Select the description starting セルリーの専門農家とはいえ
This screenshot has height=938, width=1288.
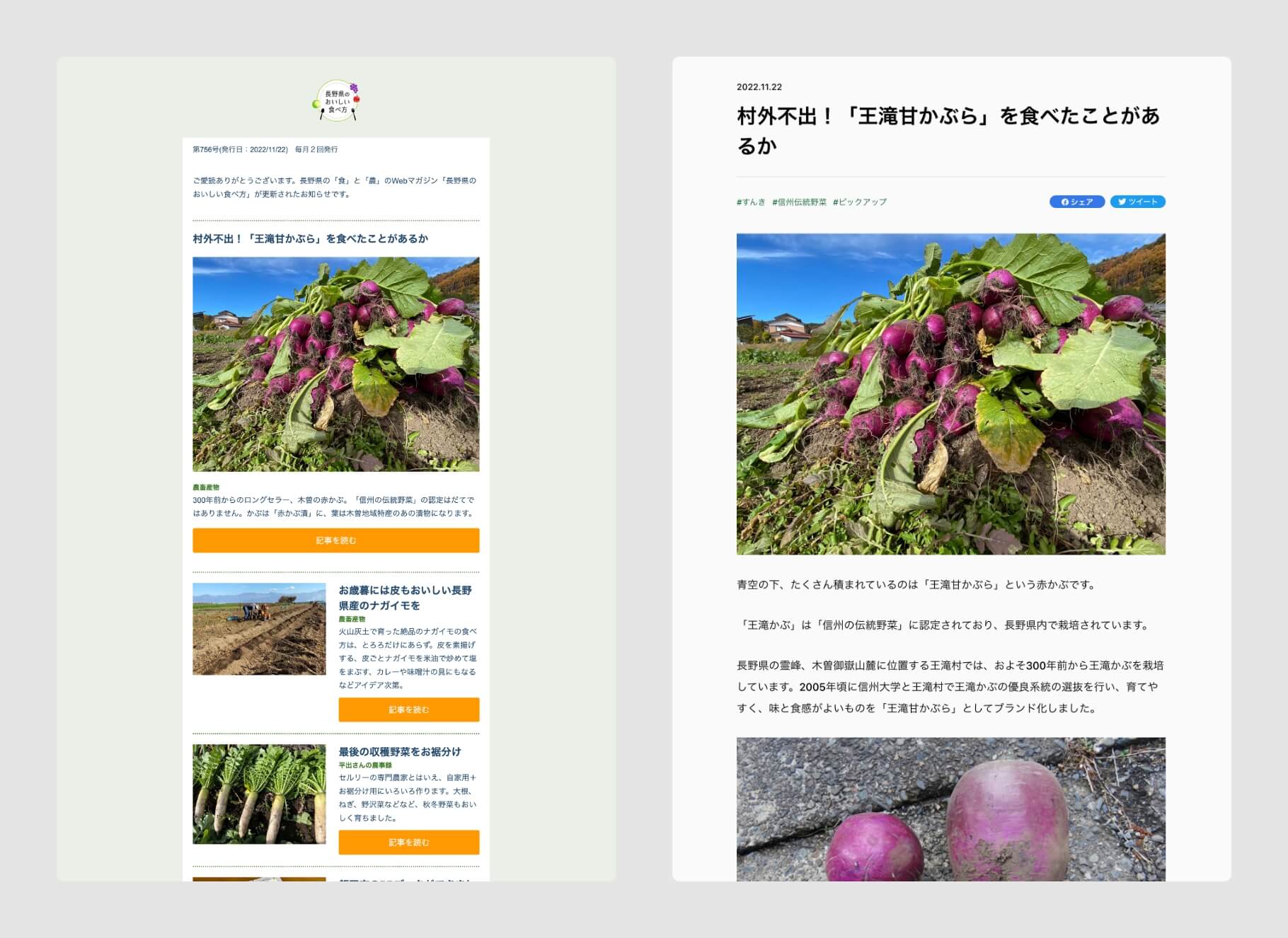point(408,797)
